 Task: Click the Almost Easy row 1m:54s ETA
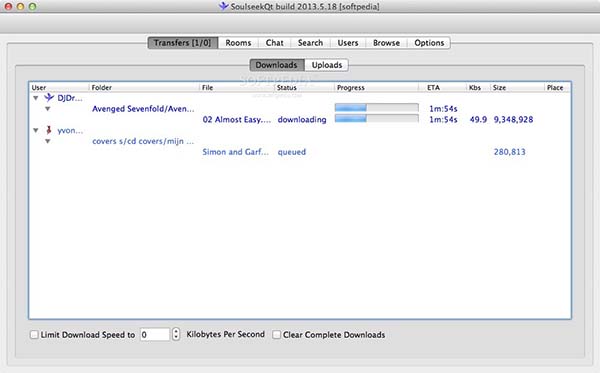click(x=443, y=119)
